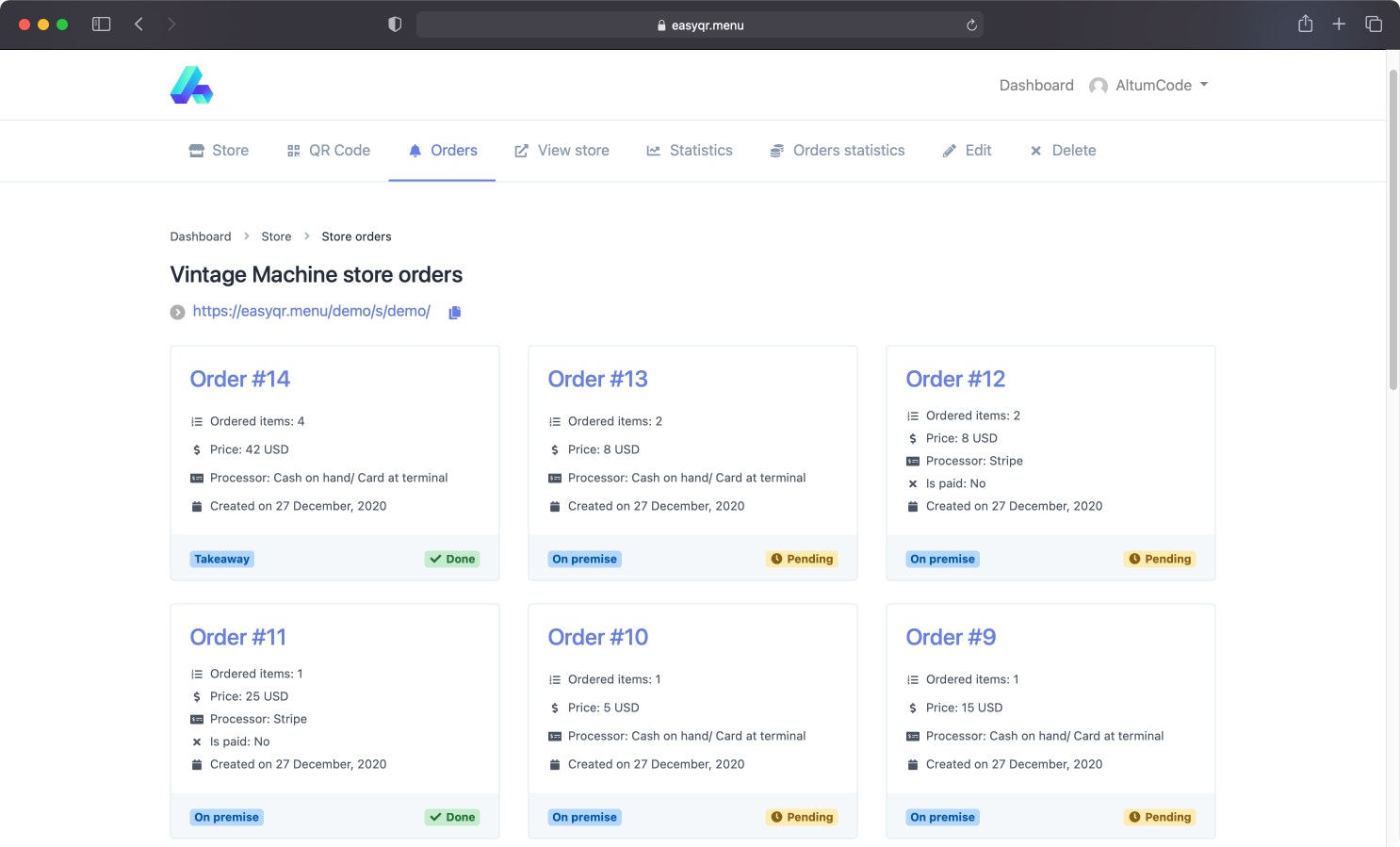1400x847 pixels.
Task: Open the Dashboard link in header
Action: 1036,85
